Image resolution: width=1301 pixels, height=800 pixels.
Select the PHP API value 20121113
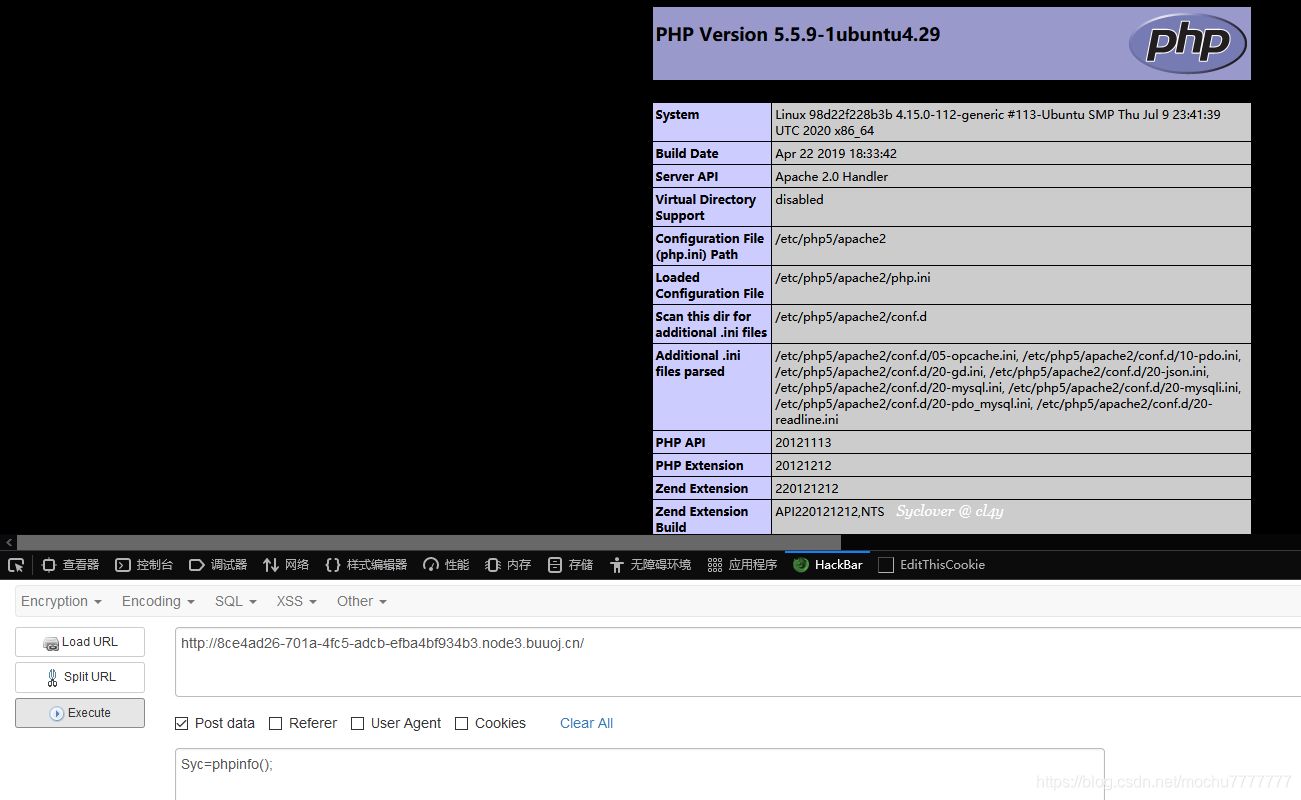(x=803, y=442)
